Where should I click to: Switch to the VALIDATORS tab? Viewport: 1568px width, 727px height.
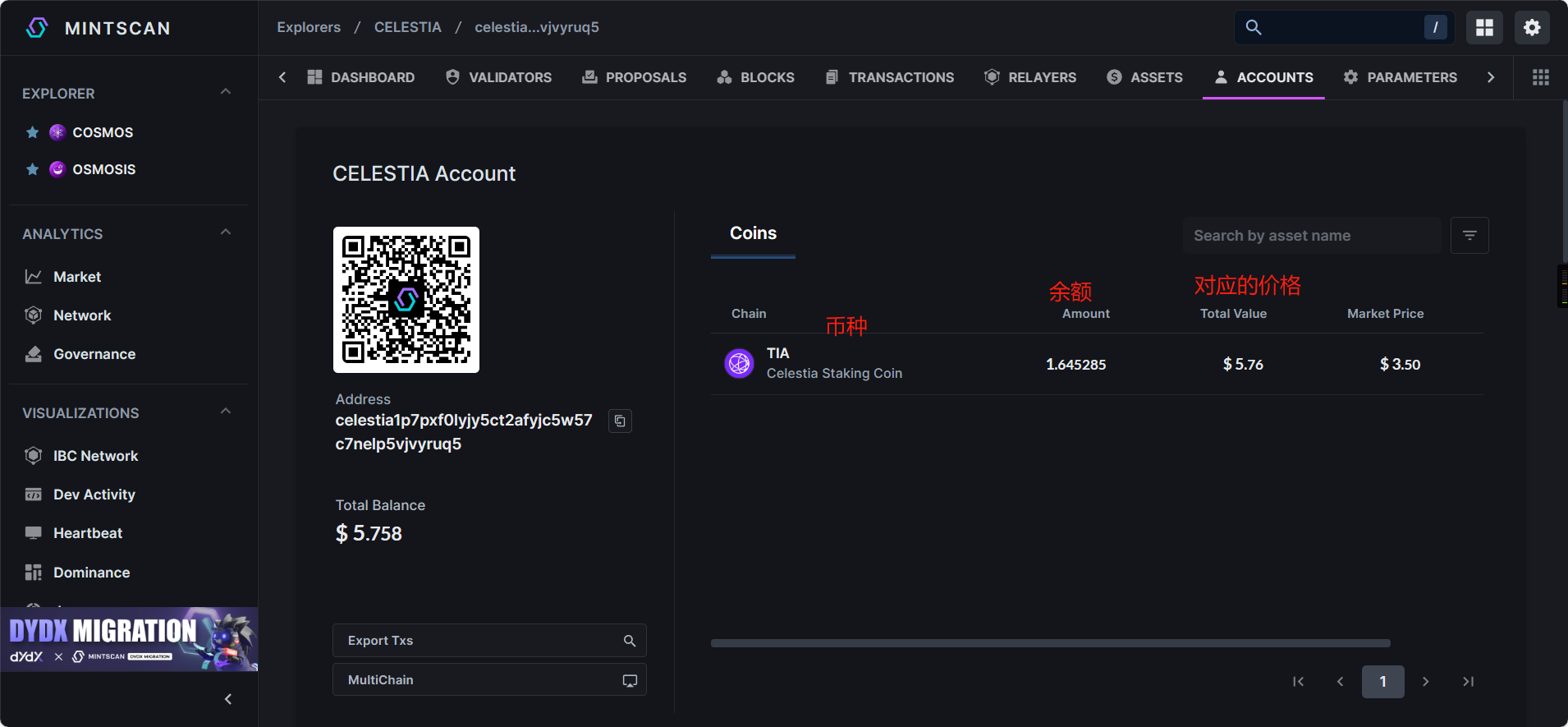click(498, 77)
